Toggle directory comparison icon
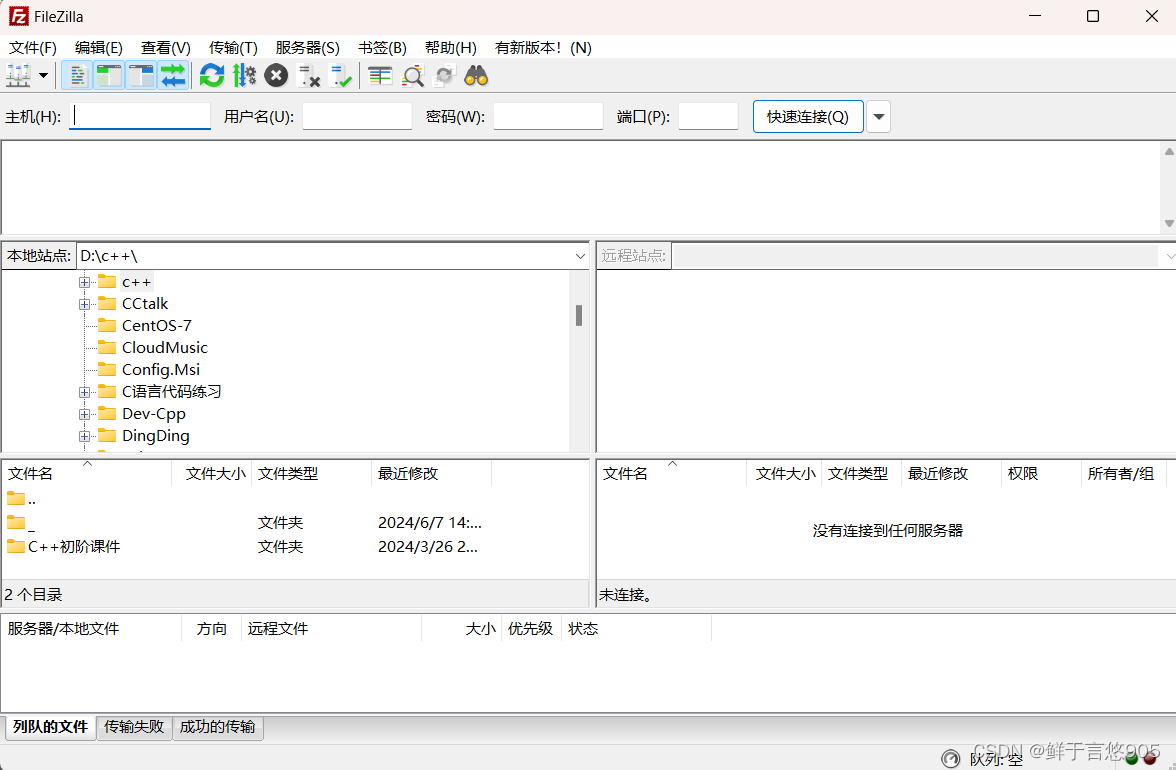 click(412, 76)
